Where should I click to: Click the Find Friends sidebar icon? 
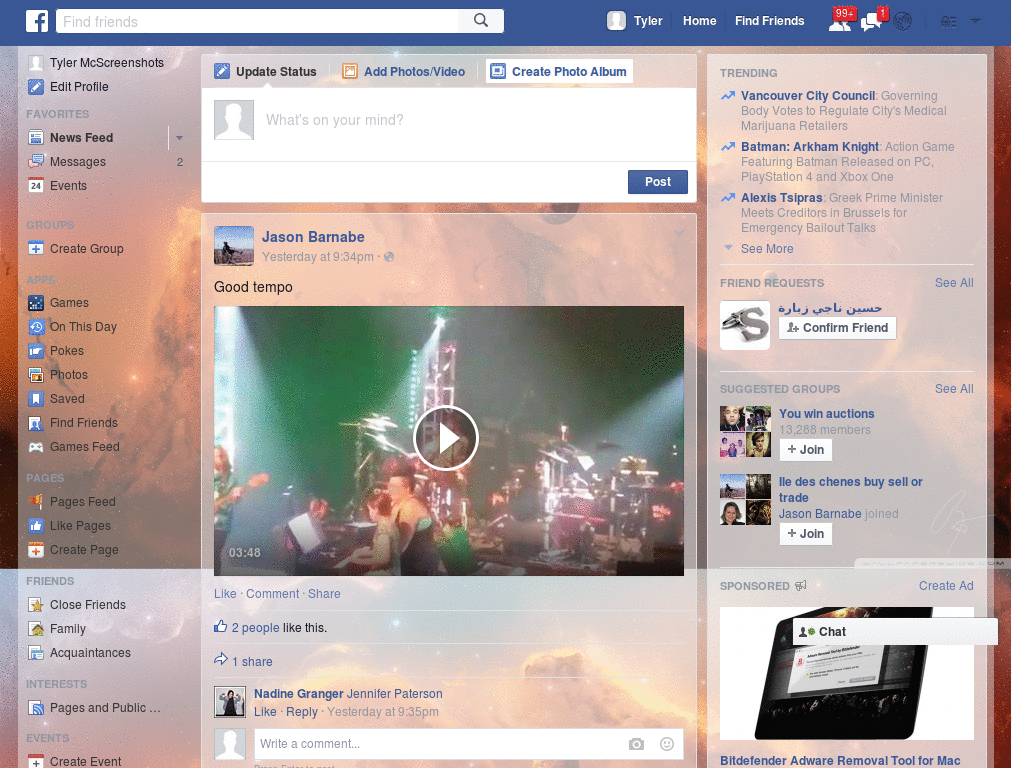pyautogui.click(x=36, y=423)
